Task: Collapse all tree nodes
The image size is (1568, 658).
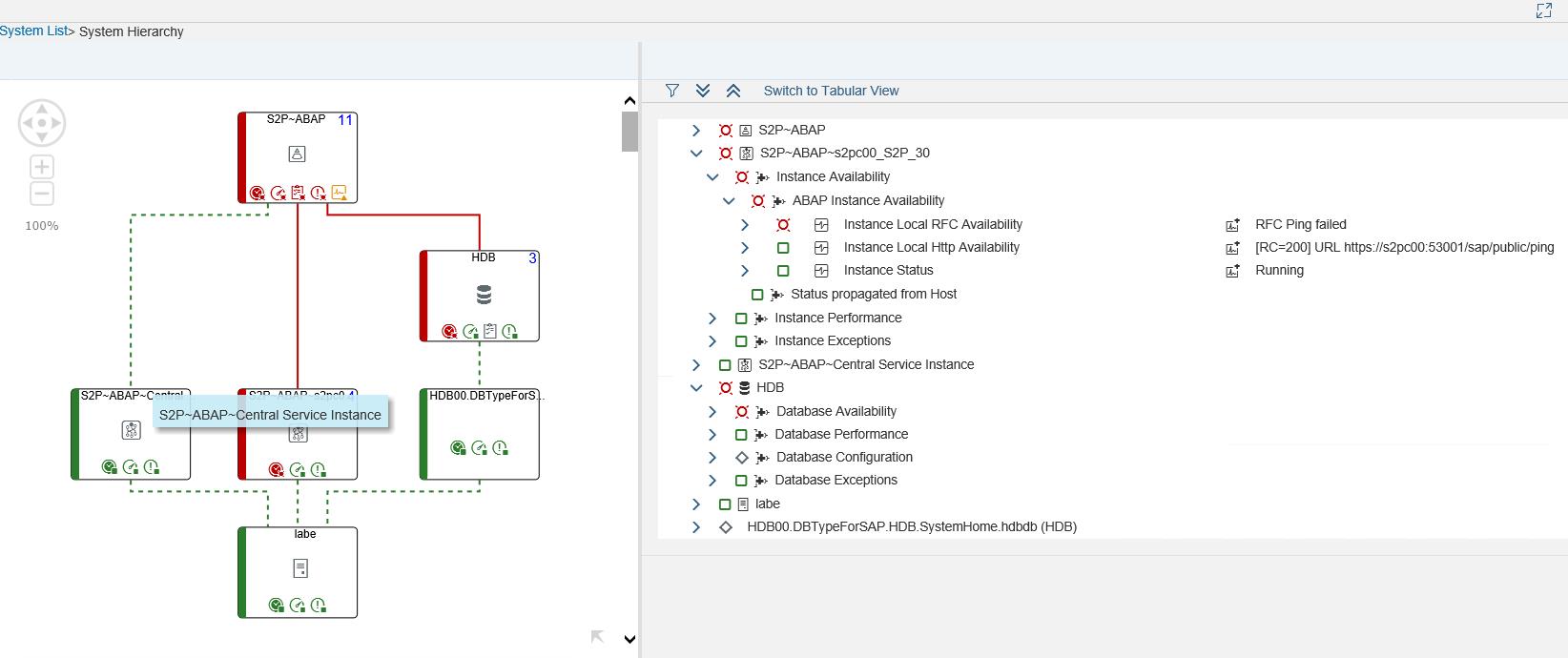Action: [x=733, y=91]
